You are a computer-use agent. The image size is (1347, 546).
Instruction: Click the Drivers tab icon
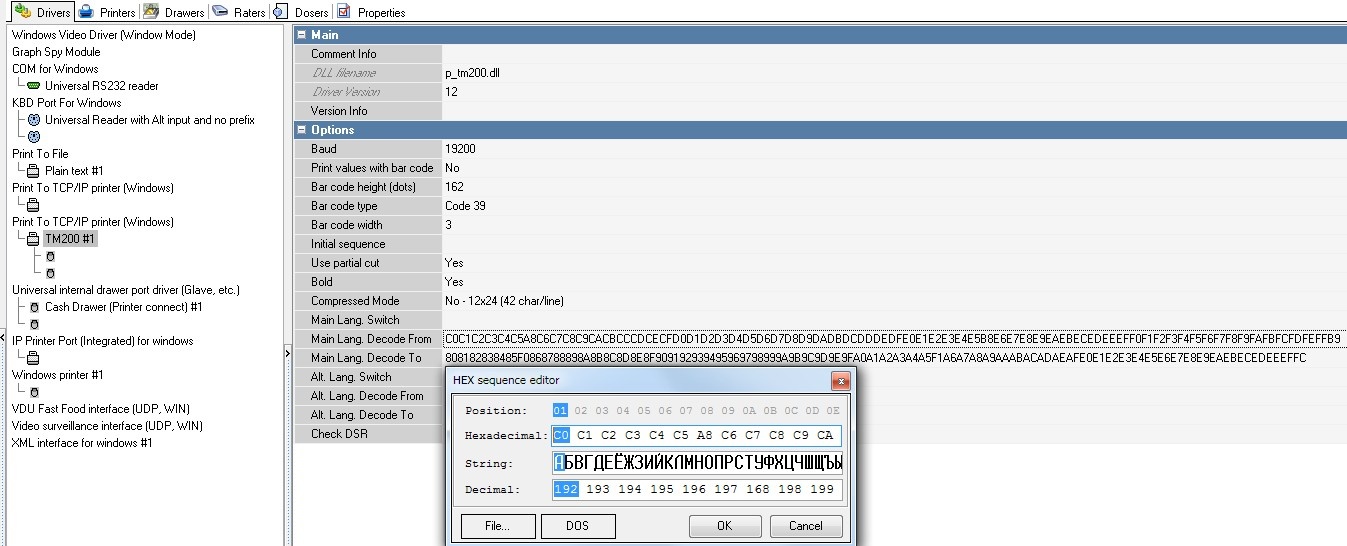tap(22, 12)
